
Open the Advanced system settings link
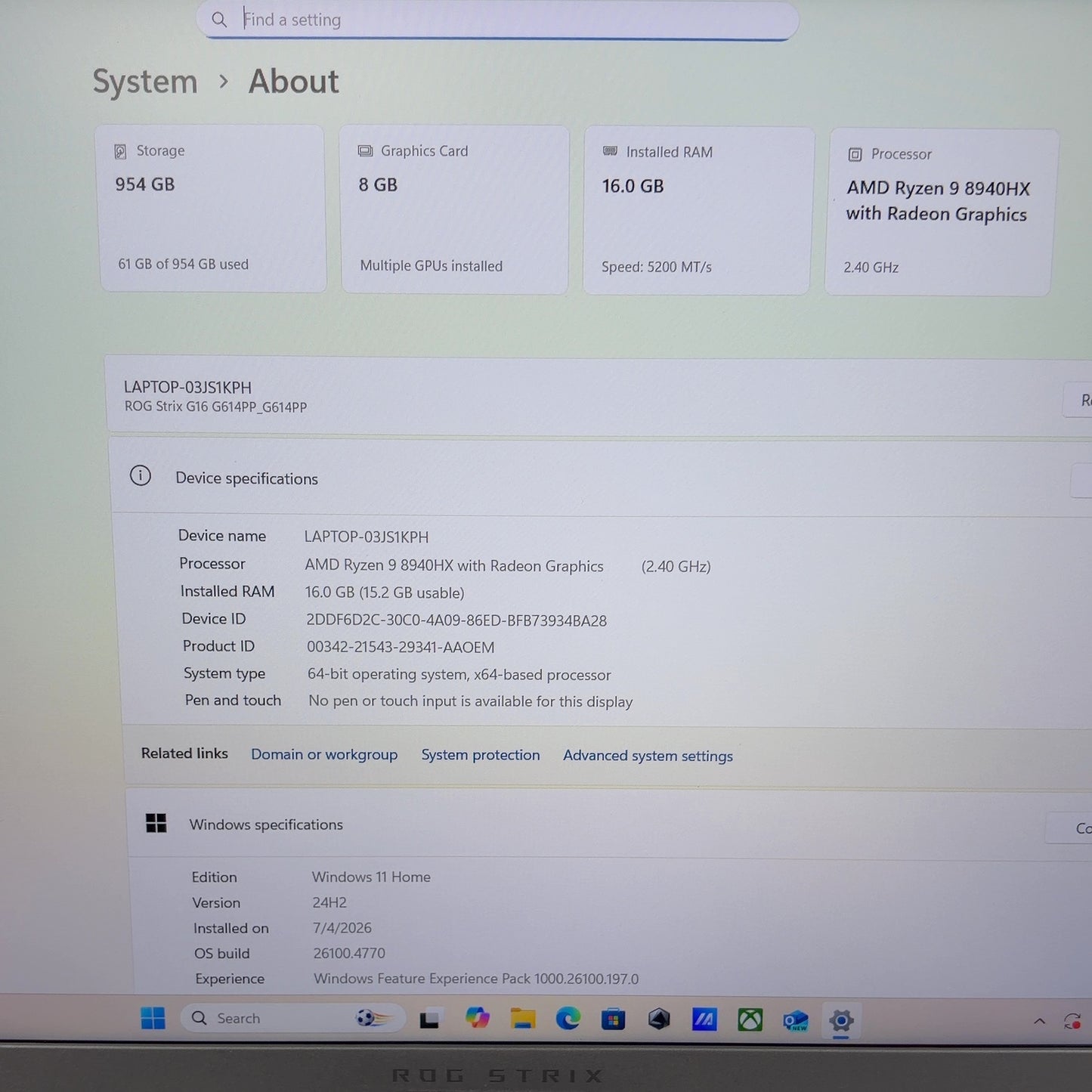(648, 756)
